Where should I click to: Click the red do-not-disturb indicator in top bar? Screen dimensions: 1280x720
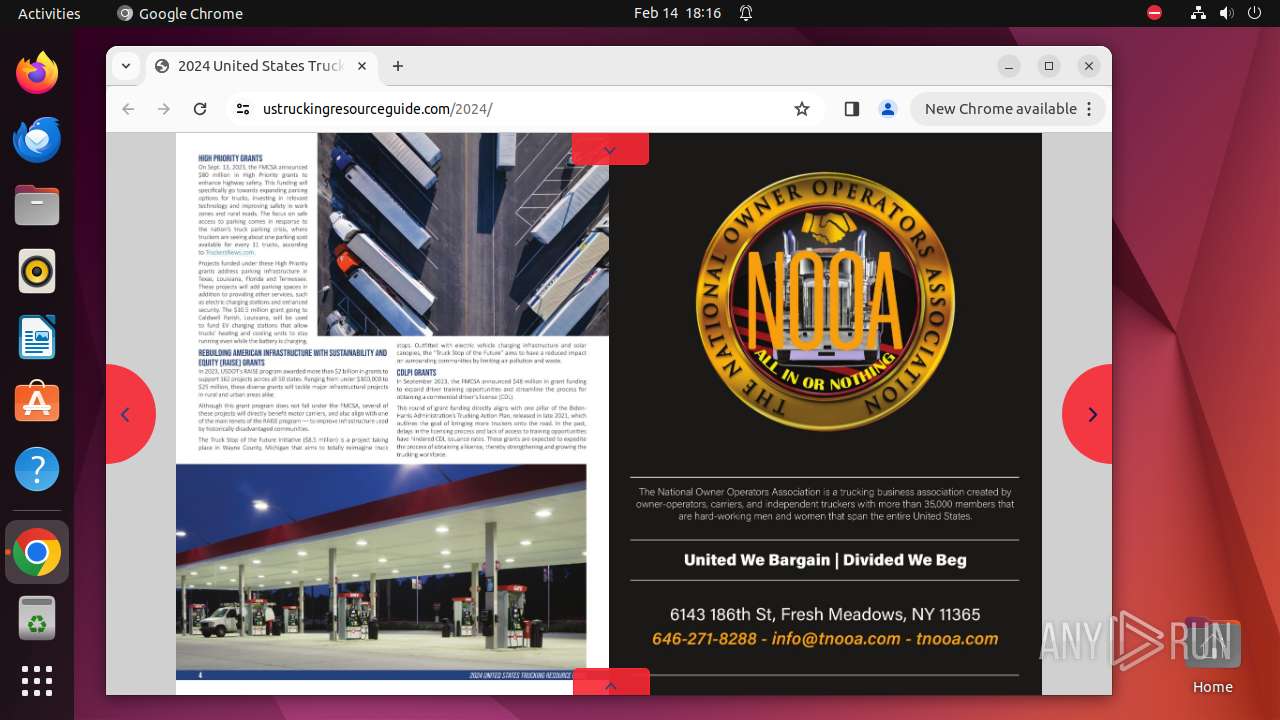coord(1155,13)
